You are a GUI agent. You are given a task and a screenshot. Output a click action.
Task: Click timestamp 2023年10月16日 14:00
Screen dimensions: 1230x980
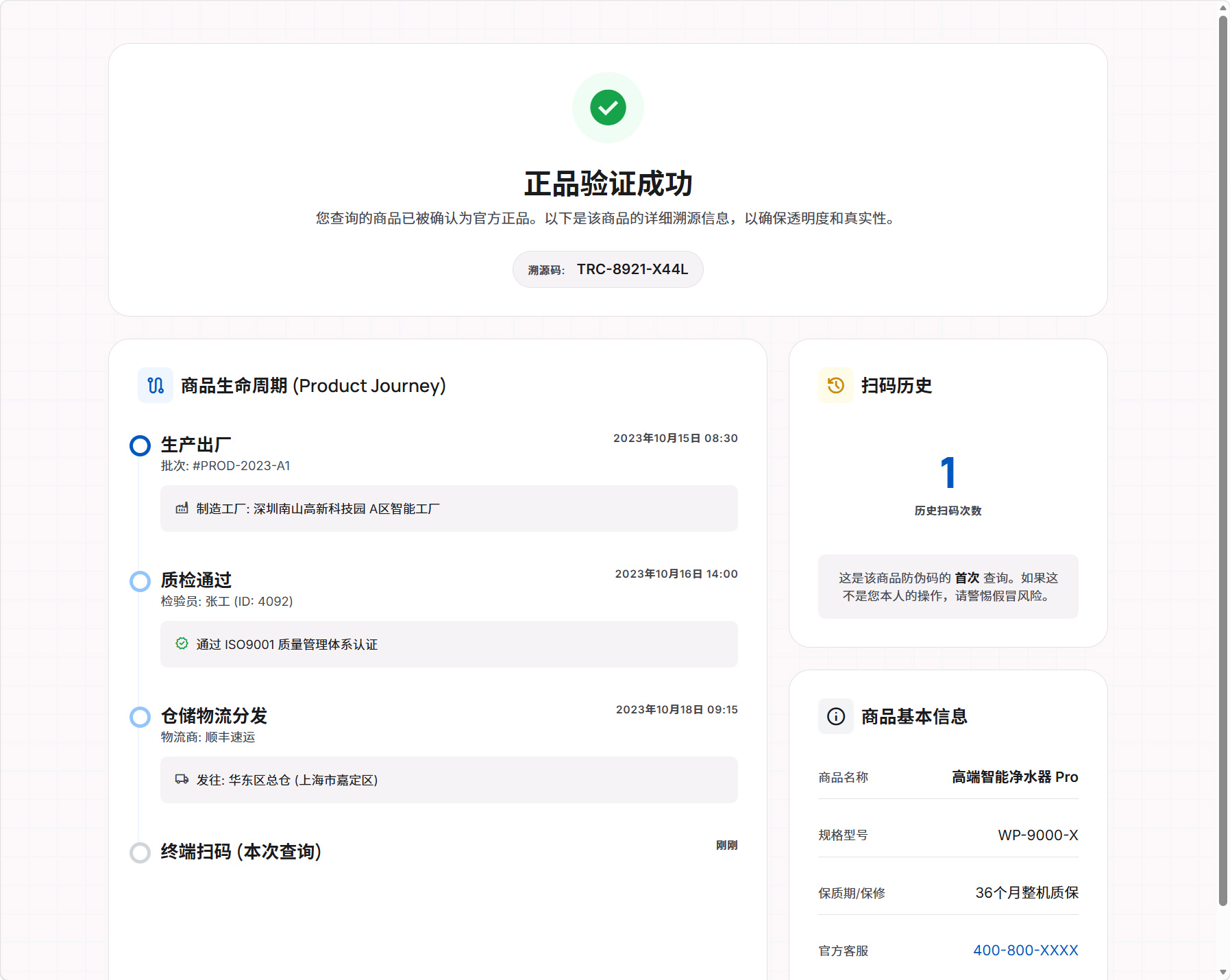(x=676, y=574)
